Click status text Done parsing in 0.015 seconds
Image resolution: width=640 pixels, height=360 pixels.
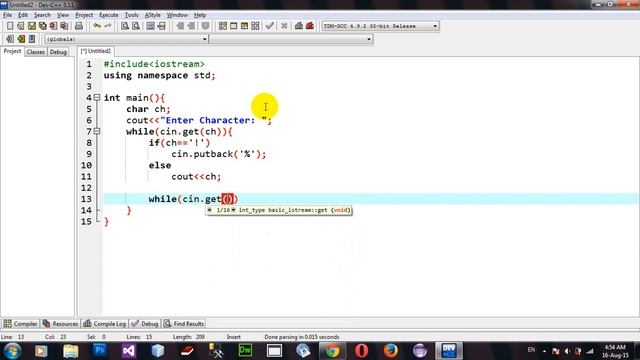302,337
